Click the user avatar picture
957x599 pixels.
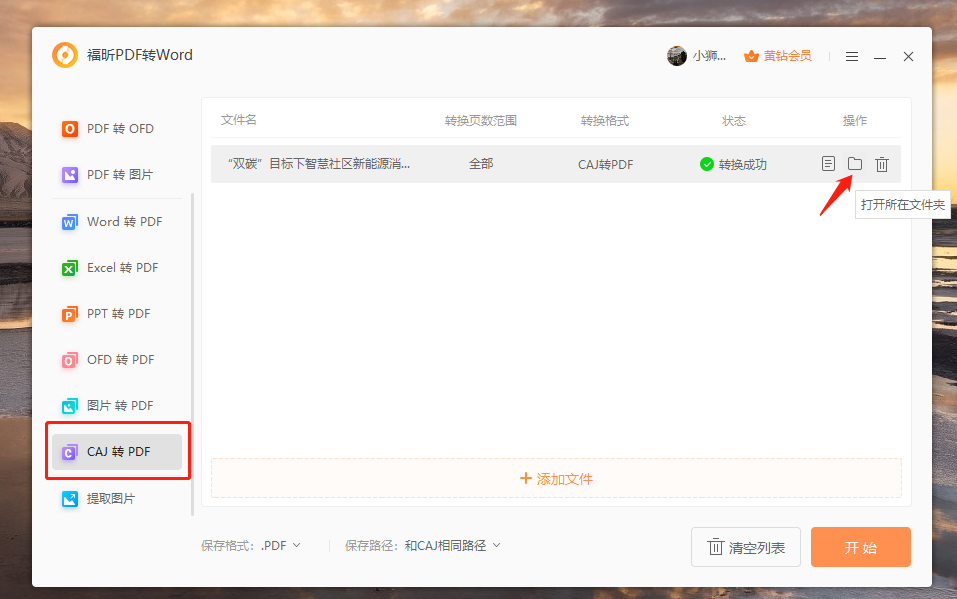[677, 56]
